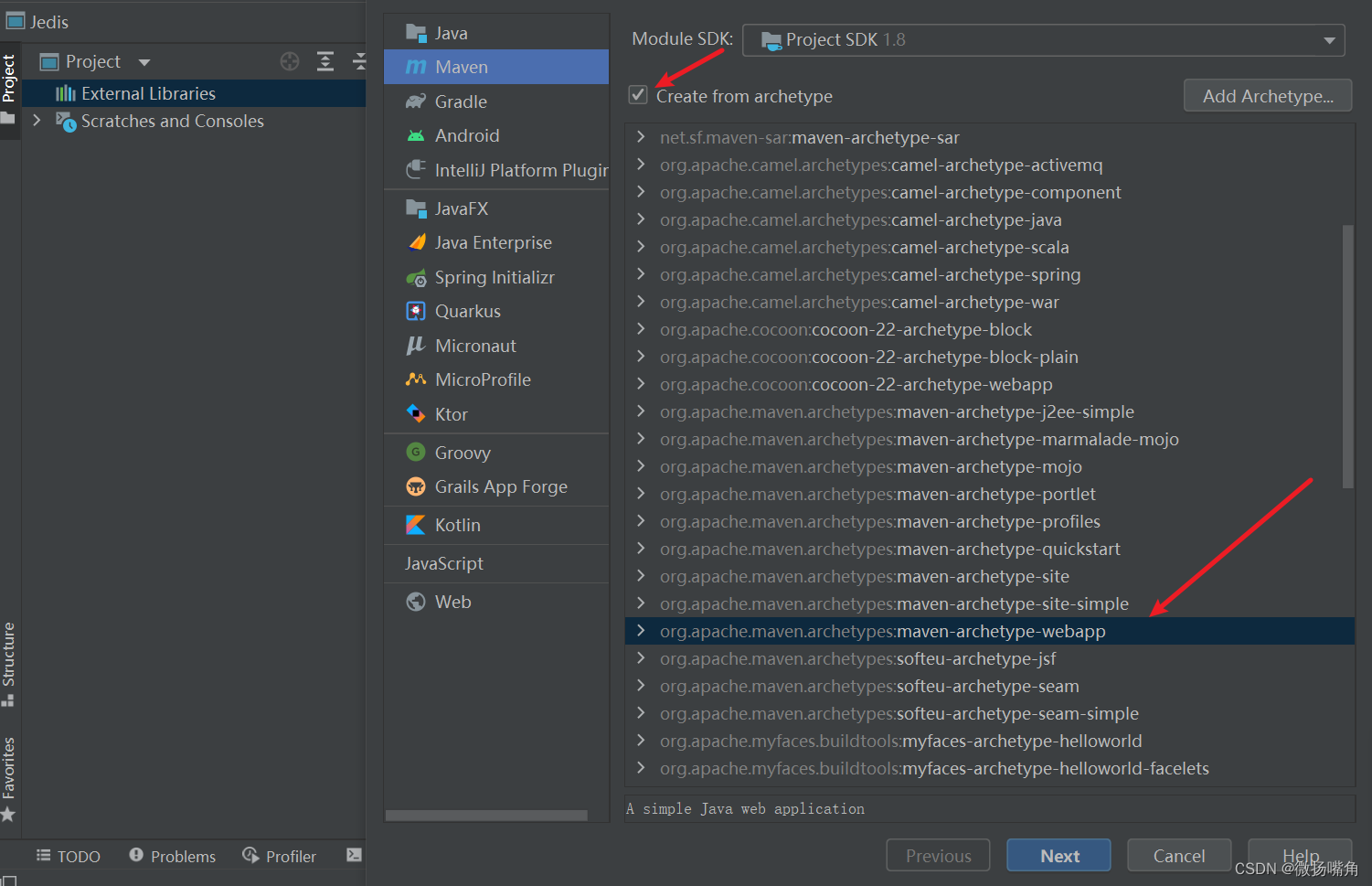This screenshot has height=886, width=1372.
Task: Expand Scratches and Consoles node
Action: (37, 121)
